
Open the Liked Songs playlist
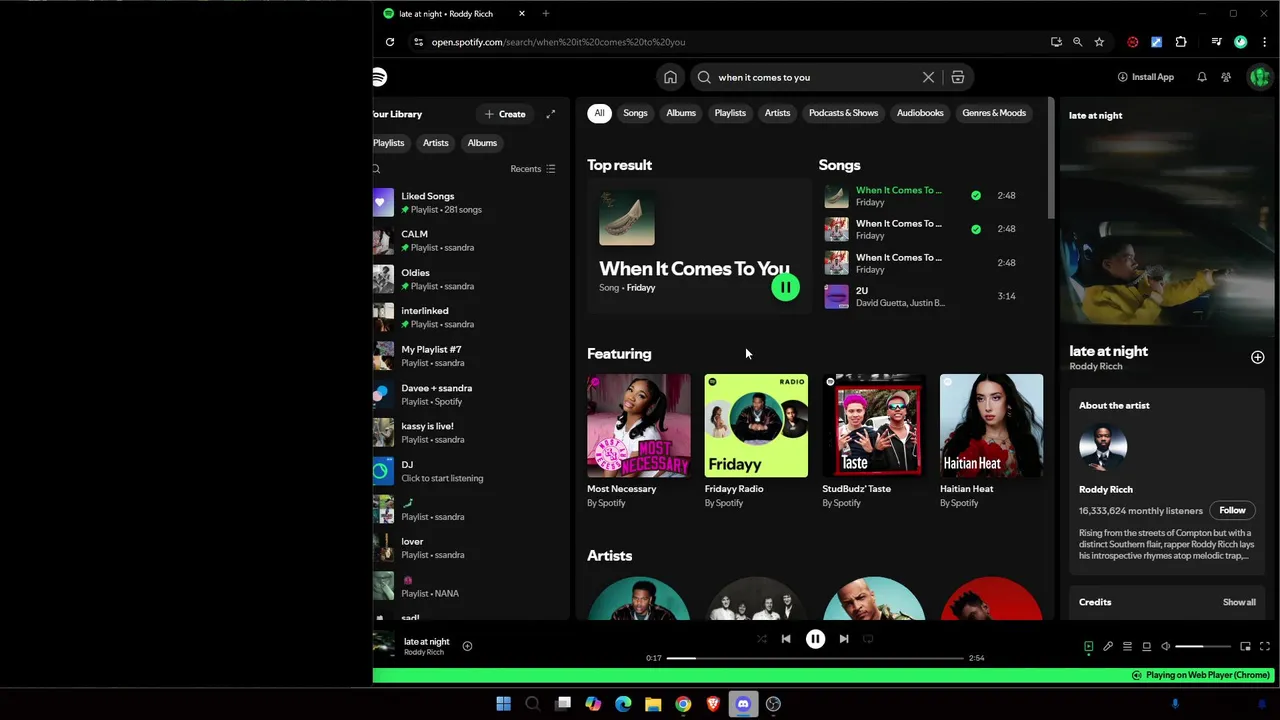pyautogui.click(x=466, y=203)
